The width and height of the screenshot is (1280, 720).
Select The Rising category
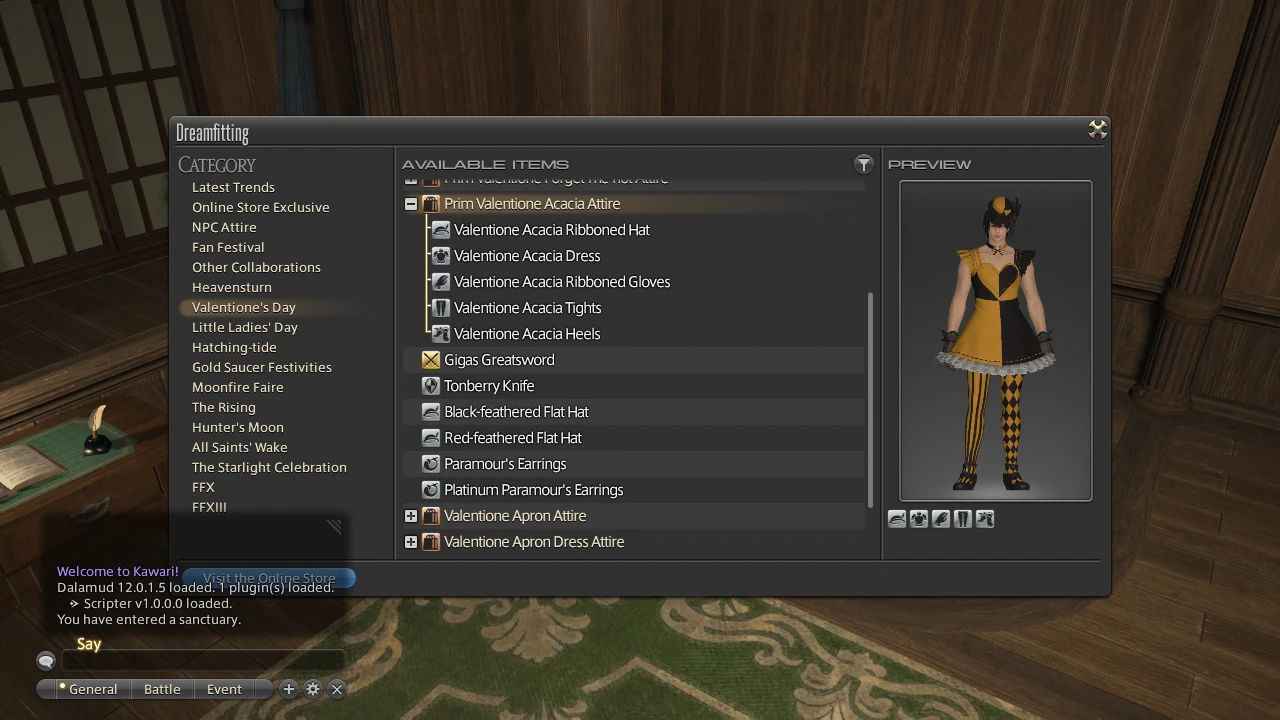pyautogui.click(x=224, y=407)
